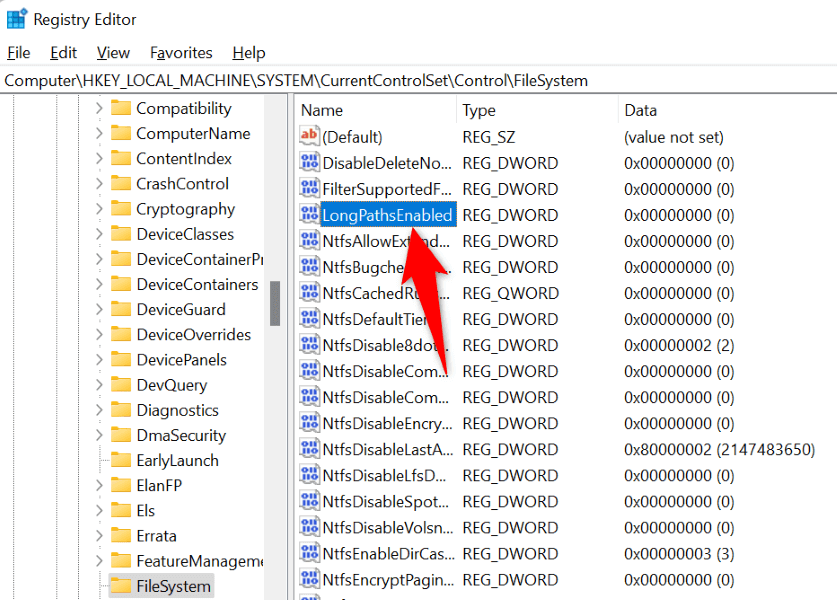
Task: Open the Help menu
Action: (x=249, y=53)
